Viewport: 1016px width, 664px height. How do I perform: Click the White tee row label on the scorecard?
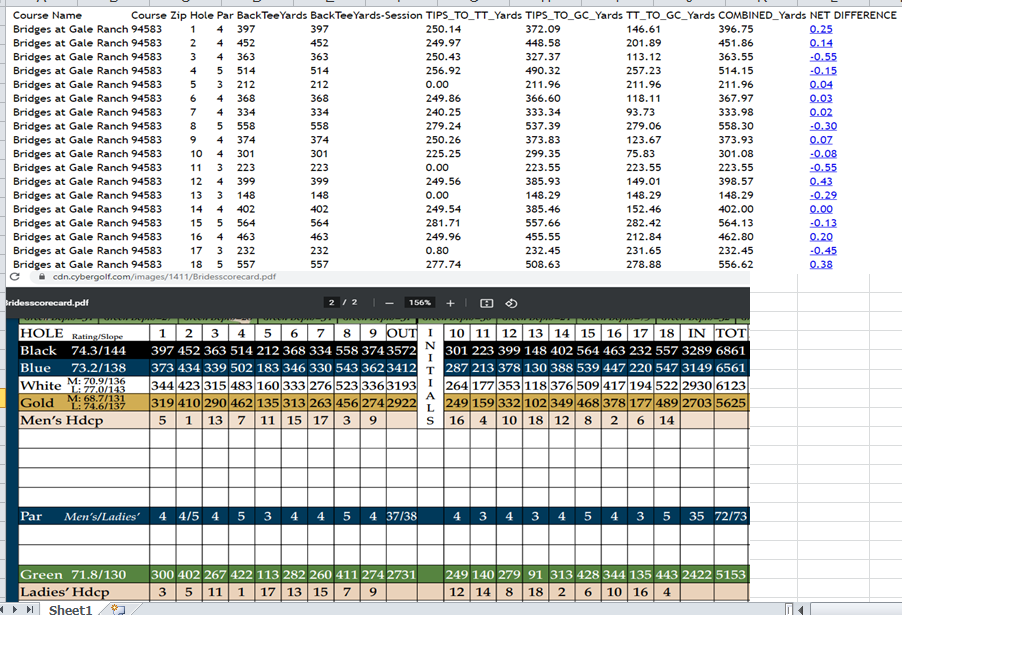(41, 385)
